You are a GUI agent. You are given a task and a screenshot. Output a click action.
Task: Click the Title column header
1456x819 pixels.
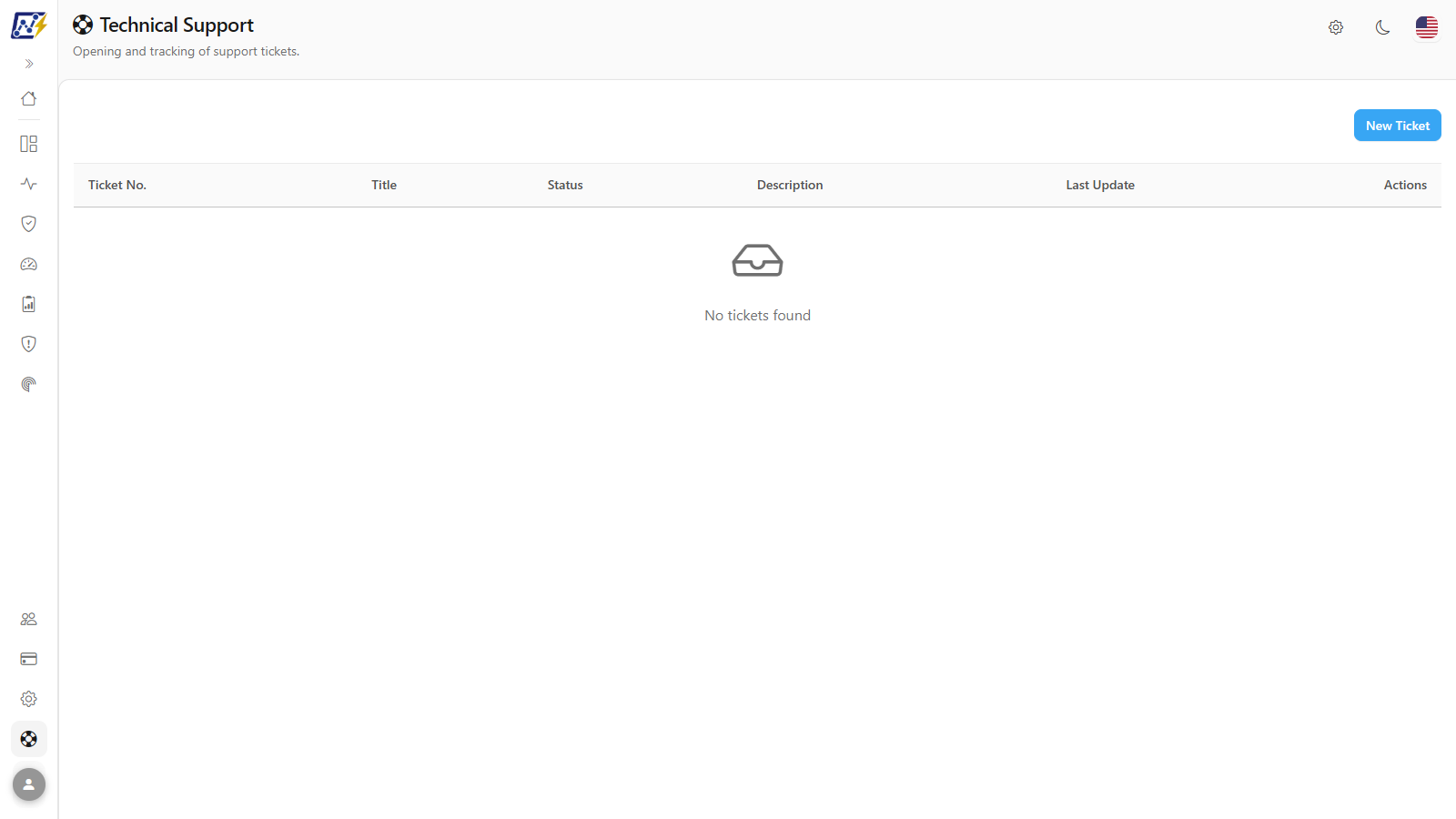[384, 185]
